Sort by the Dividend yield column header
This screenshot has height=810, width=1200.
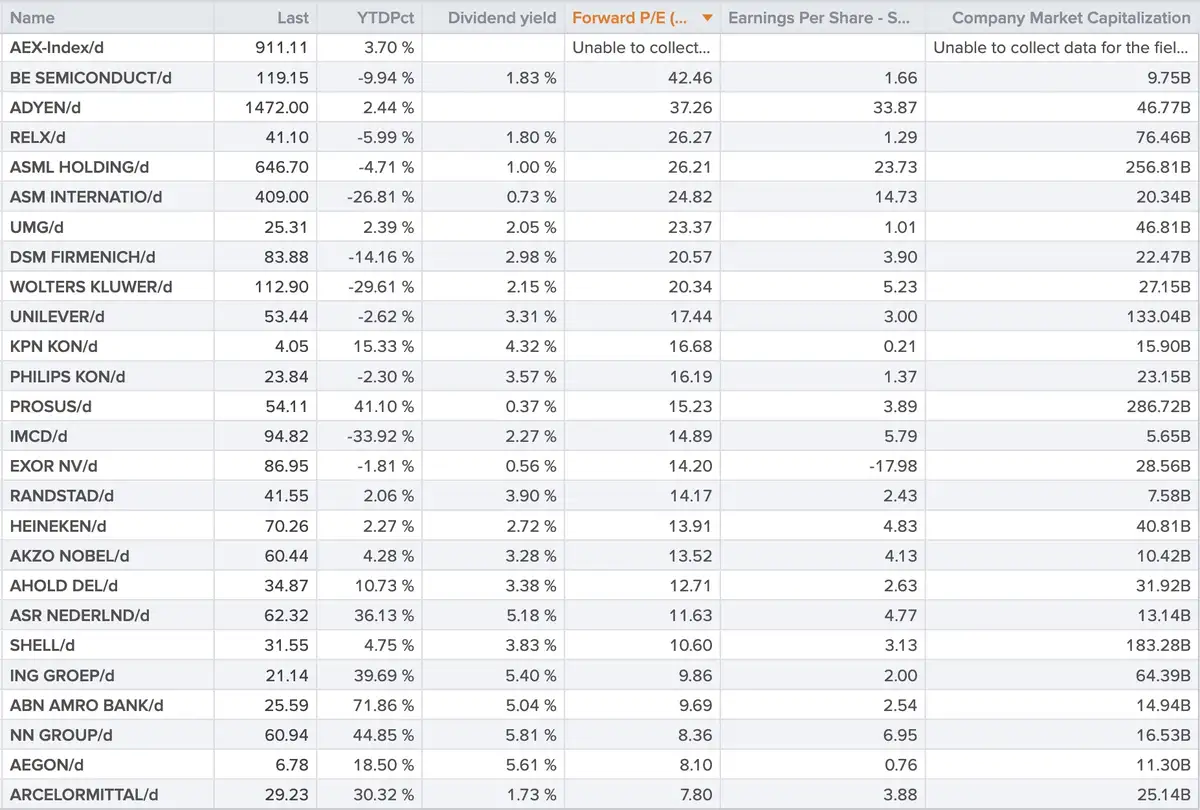(502, 17)
